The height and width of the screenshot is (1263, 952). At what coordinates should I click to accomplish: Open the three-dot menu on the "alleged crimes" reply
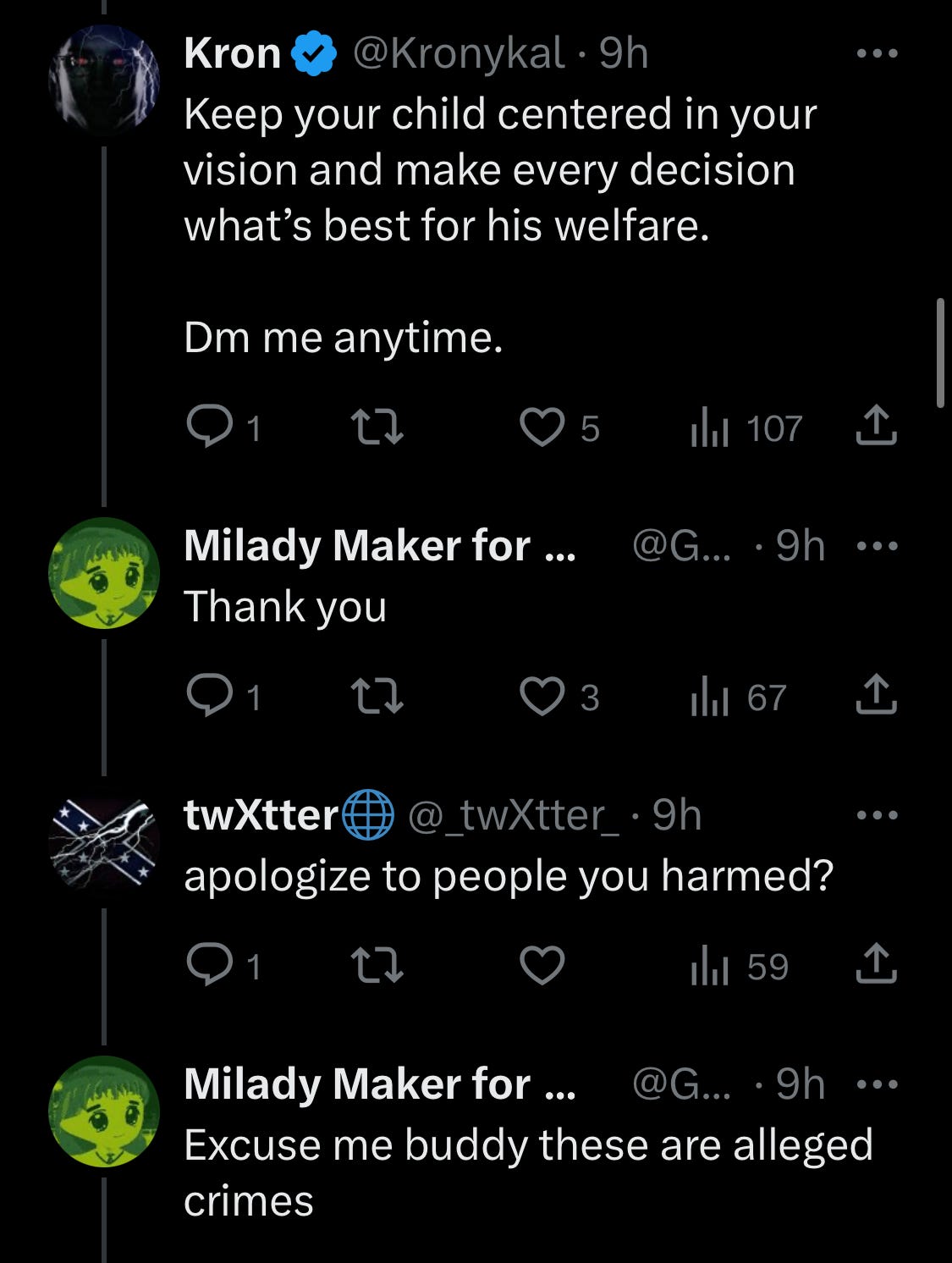877,1084
